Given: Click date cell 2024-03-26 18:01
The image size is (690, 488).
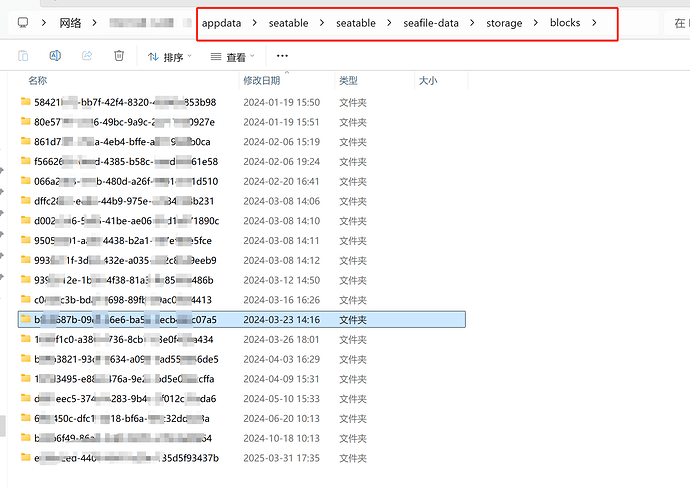Looking at the screenshot, I should coord(282,340).
